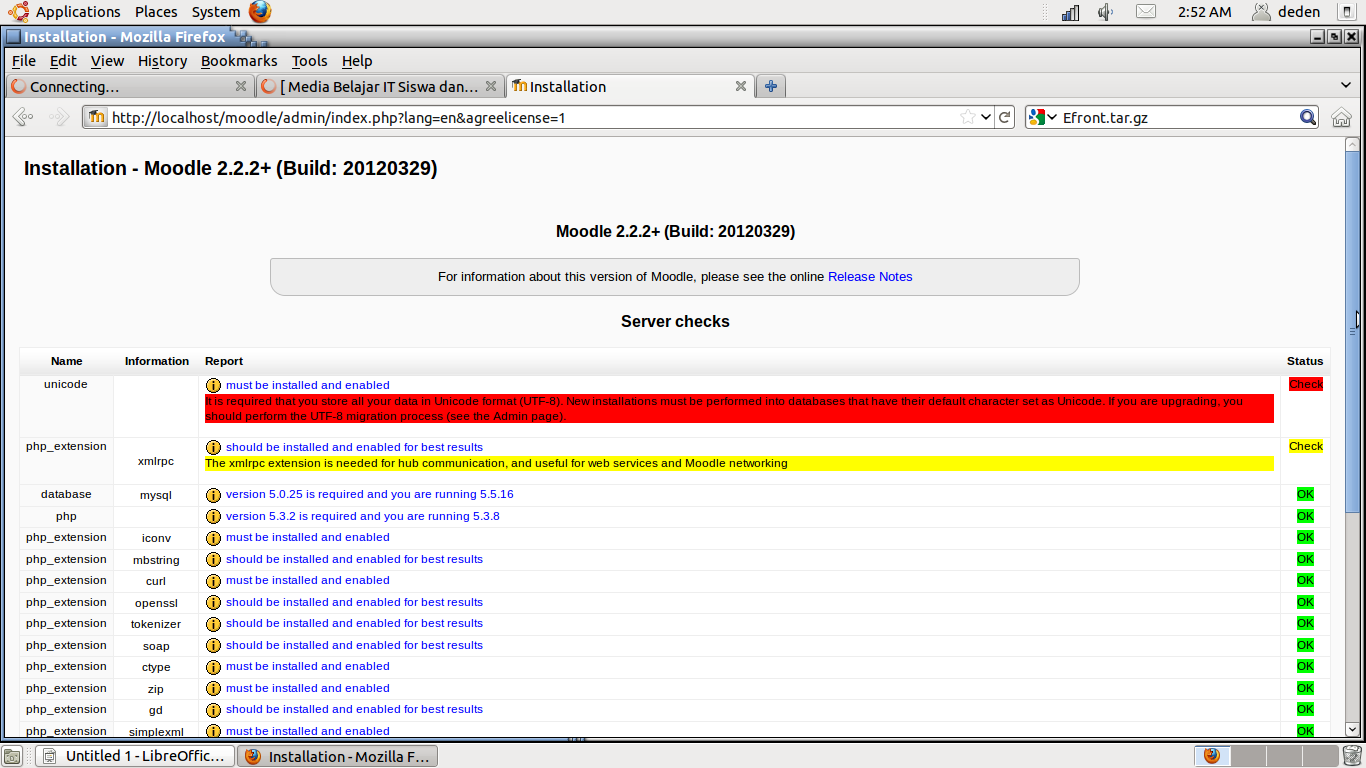This screenshot has height=768, width=1366.
Task: Open a new tab with the plus button
Action: [770, 86]
